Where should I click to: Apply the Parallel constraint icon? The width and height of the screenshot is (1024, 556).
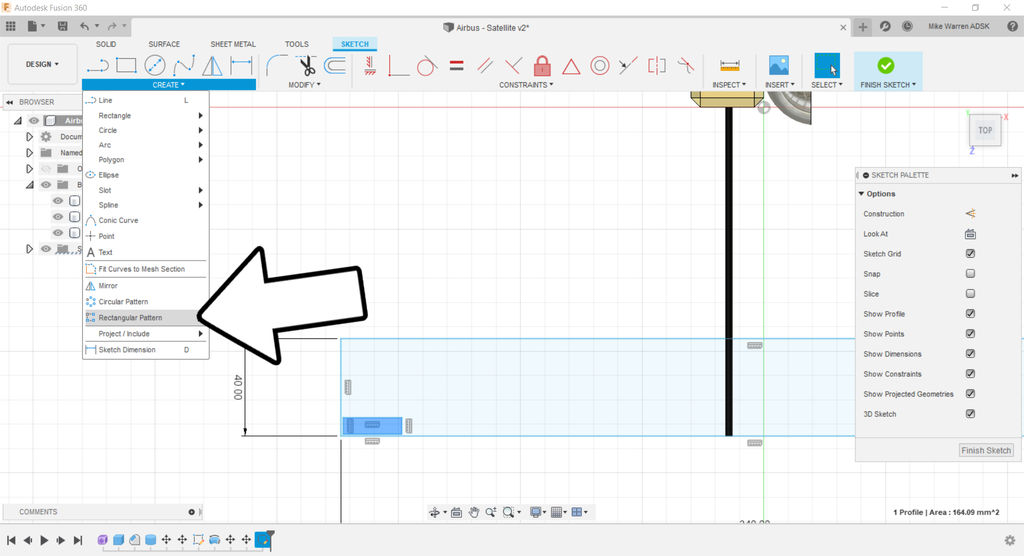coord(485,65)
